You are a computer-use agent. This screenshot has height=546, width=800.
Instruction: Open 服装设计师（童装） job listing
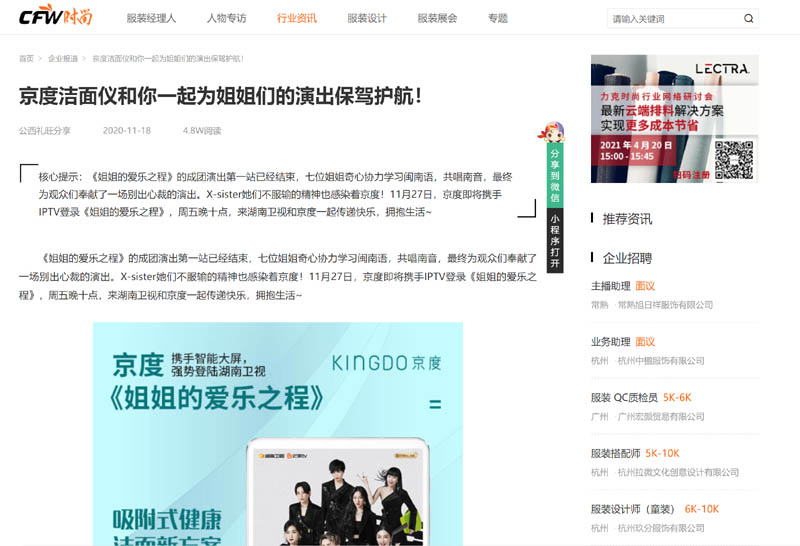(633, 509)
